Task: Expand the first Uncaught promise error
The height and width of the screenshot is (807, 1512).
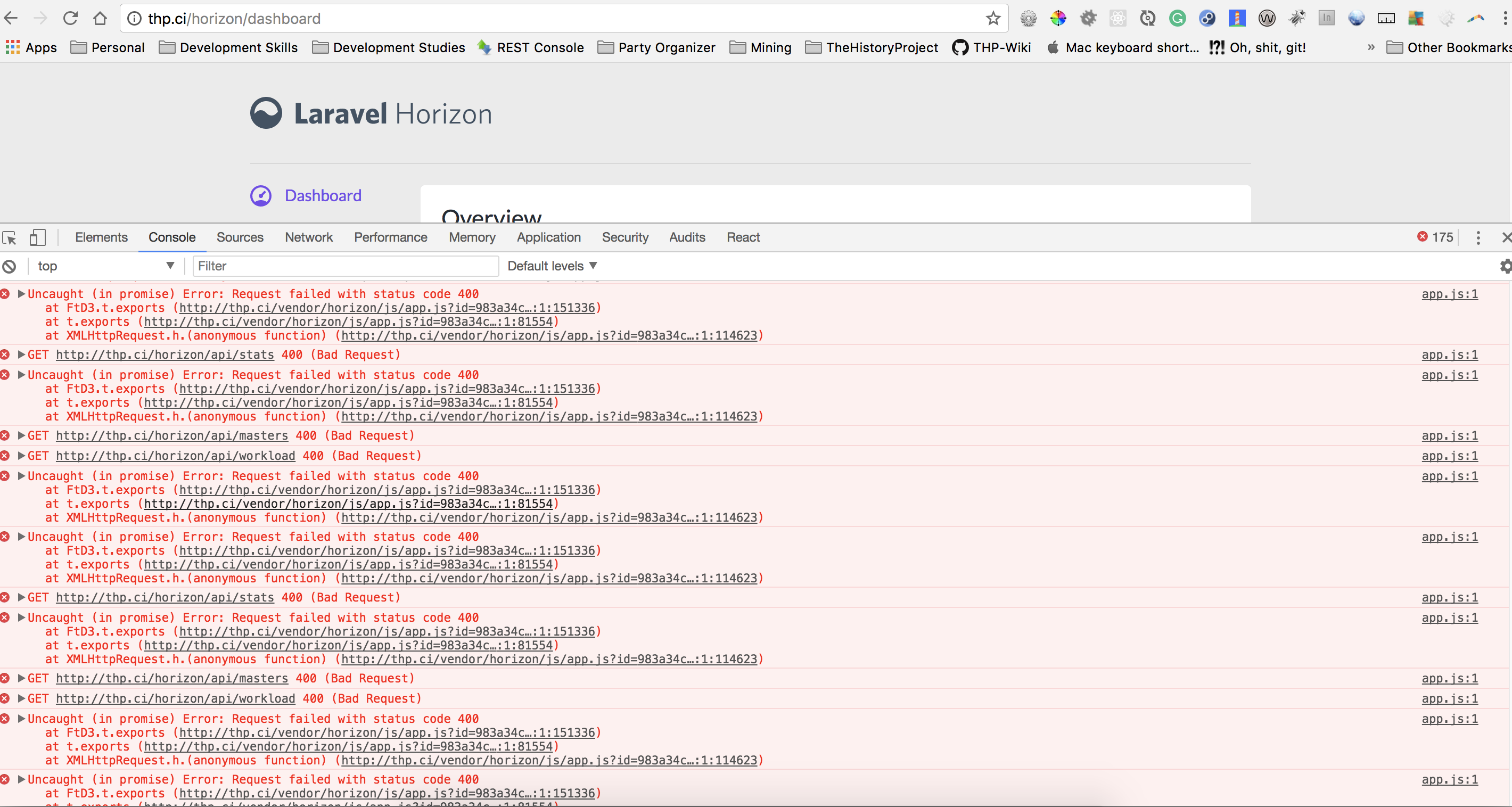Action: (x=21, y=294)
